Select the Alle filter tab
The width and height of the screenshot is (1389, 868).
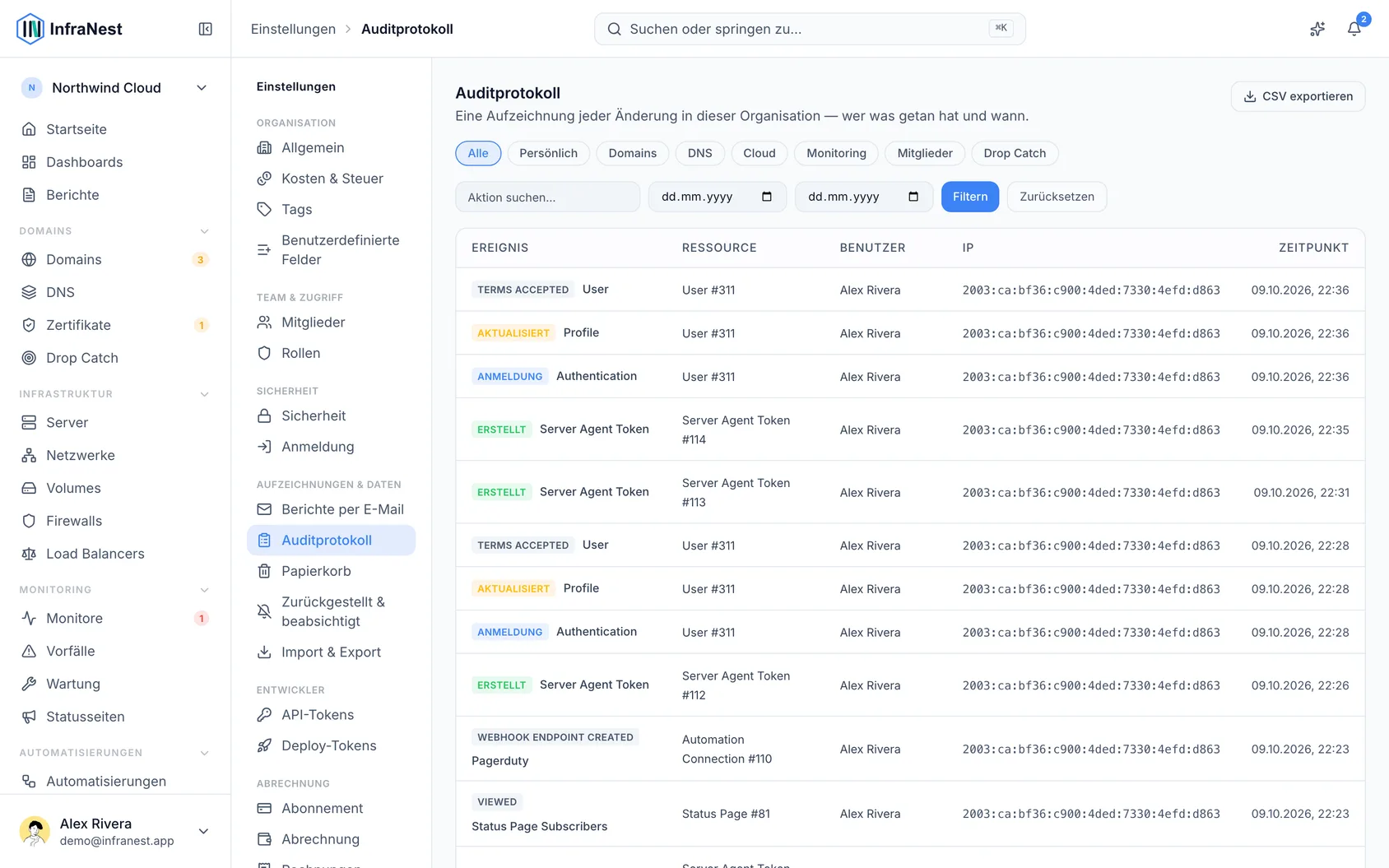[478, 153]
